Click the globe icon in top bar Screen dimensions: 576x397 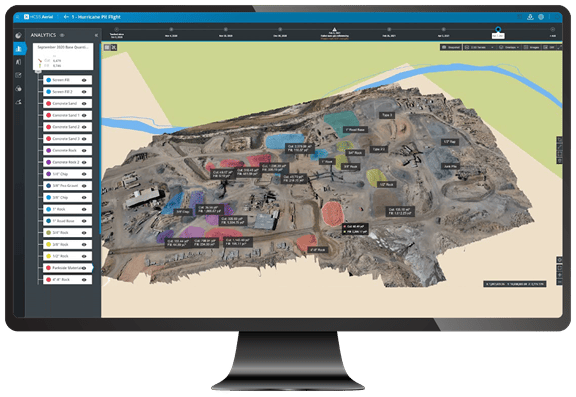coord(541,17)
